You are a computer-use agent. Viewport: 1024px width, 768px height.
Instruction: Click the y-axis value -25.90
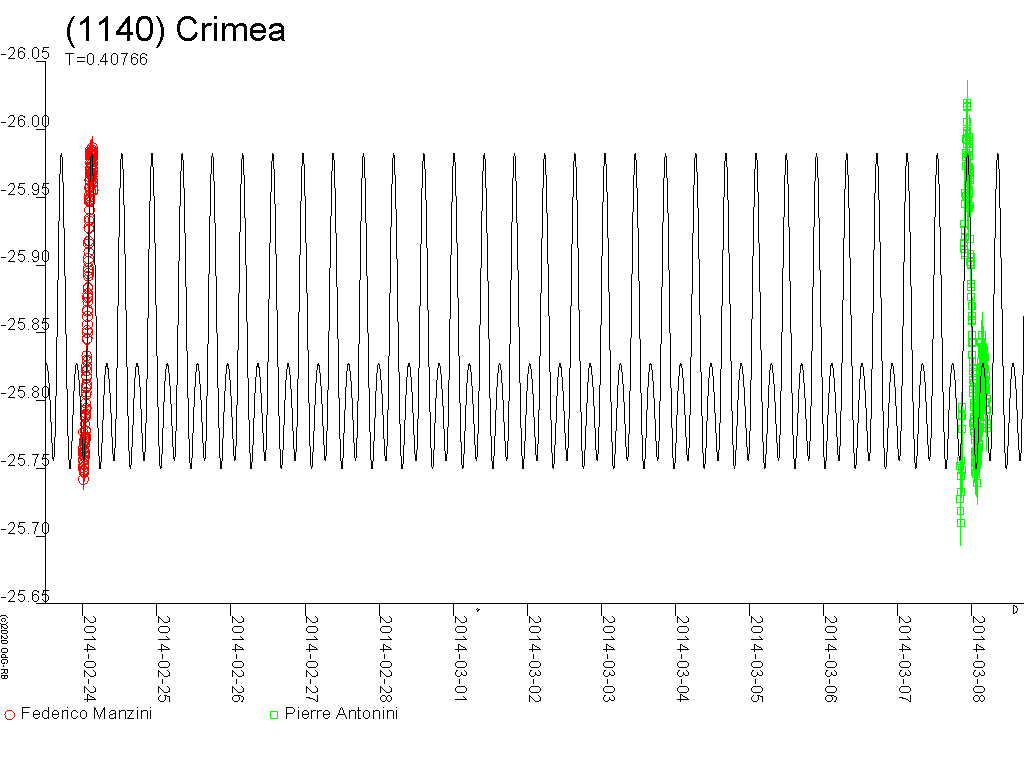[25, 257]
